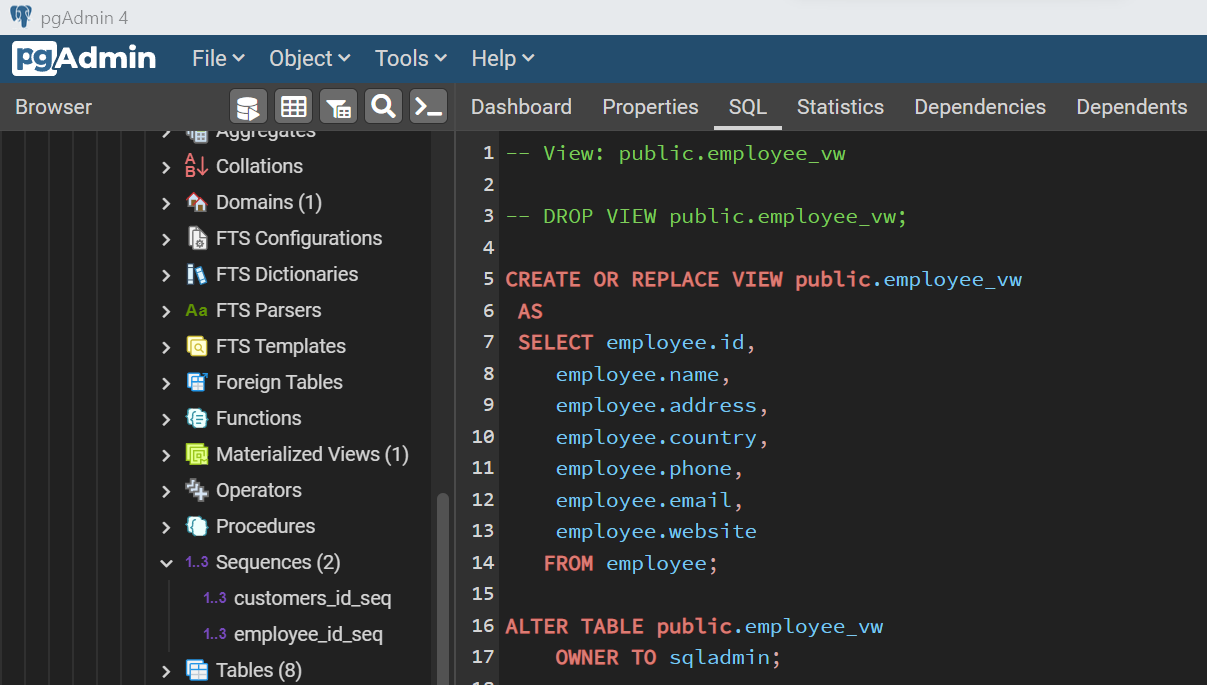
Task: Expand the Procedures tree node
Action: (166, 527)
